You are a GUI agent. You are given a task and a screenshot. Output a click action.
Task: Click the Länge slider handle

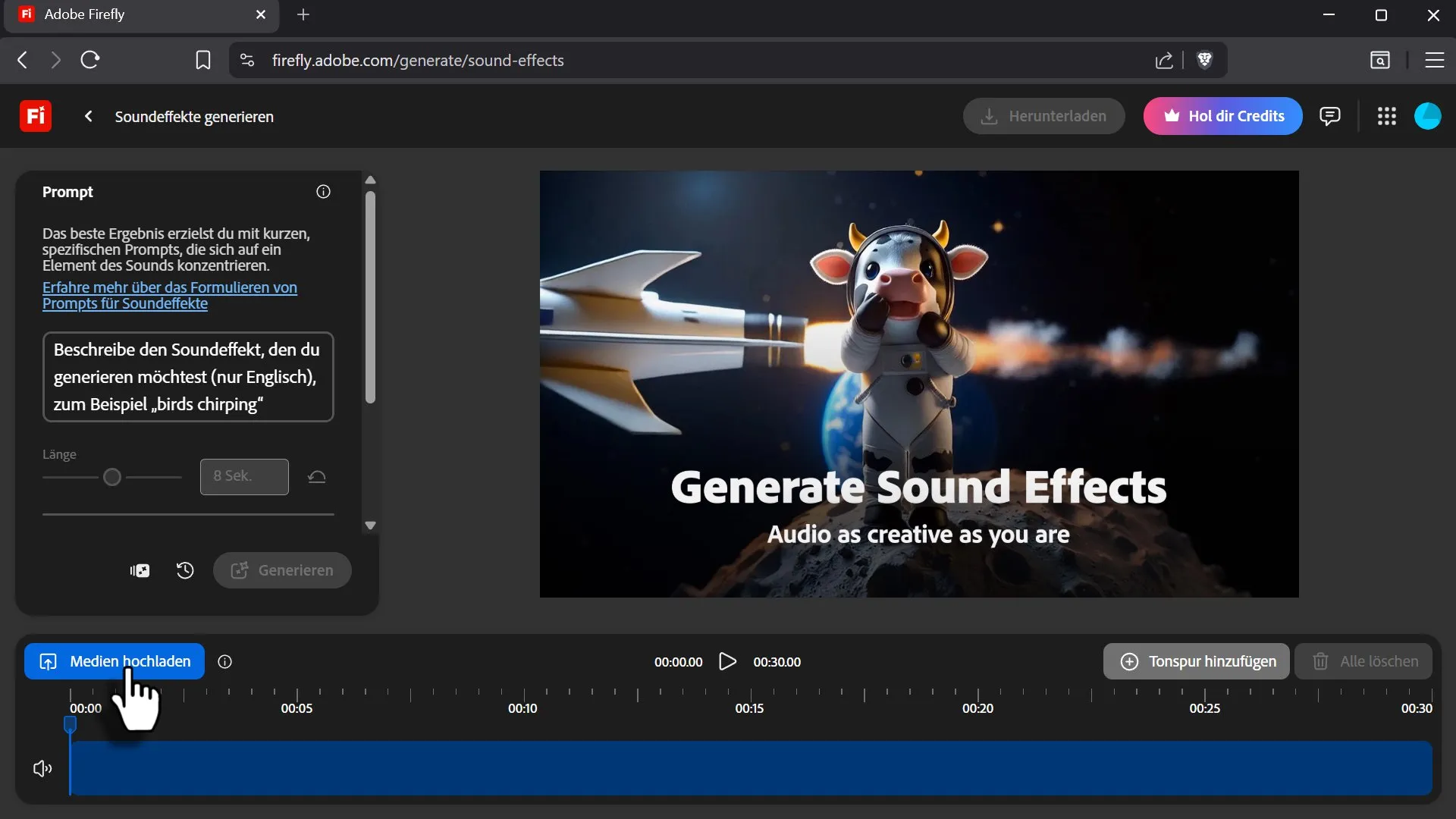pos(112,477)
